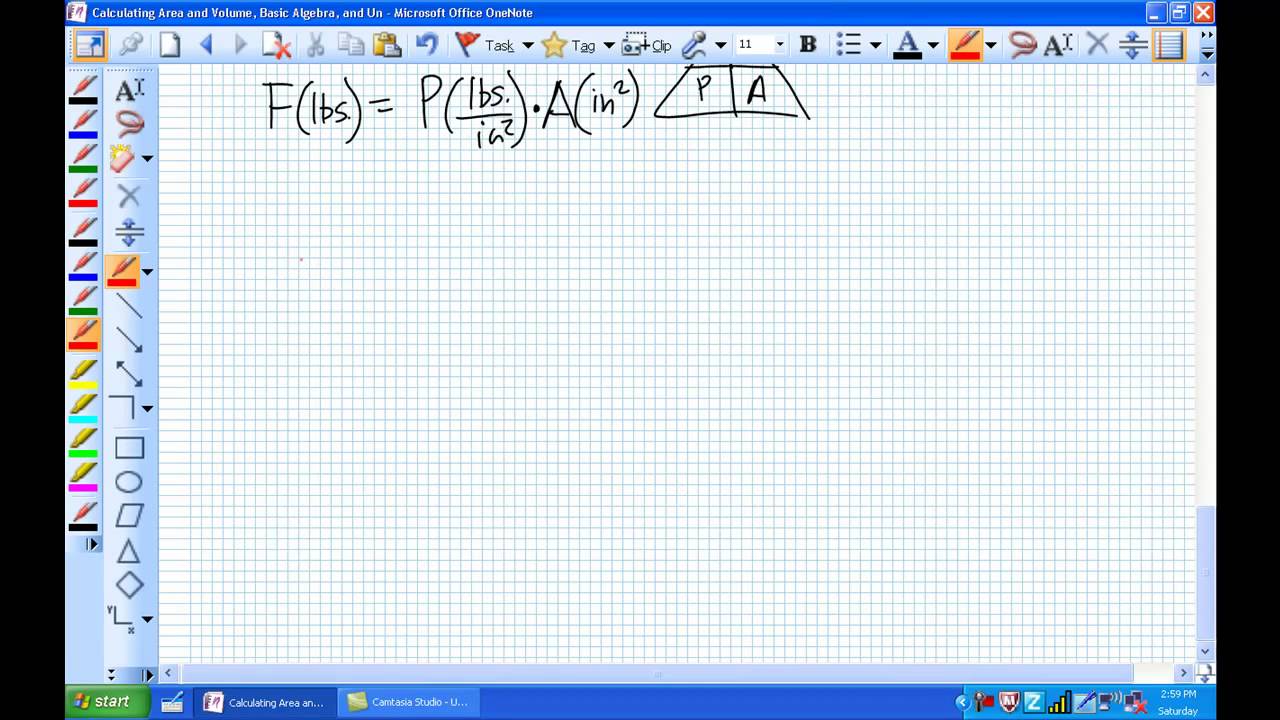Select the Double Arrow drawing tool

pos(129,374)
